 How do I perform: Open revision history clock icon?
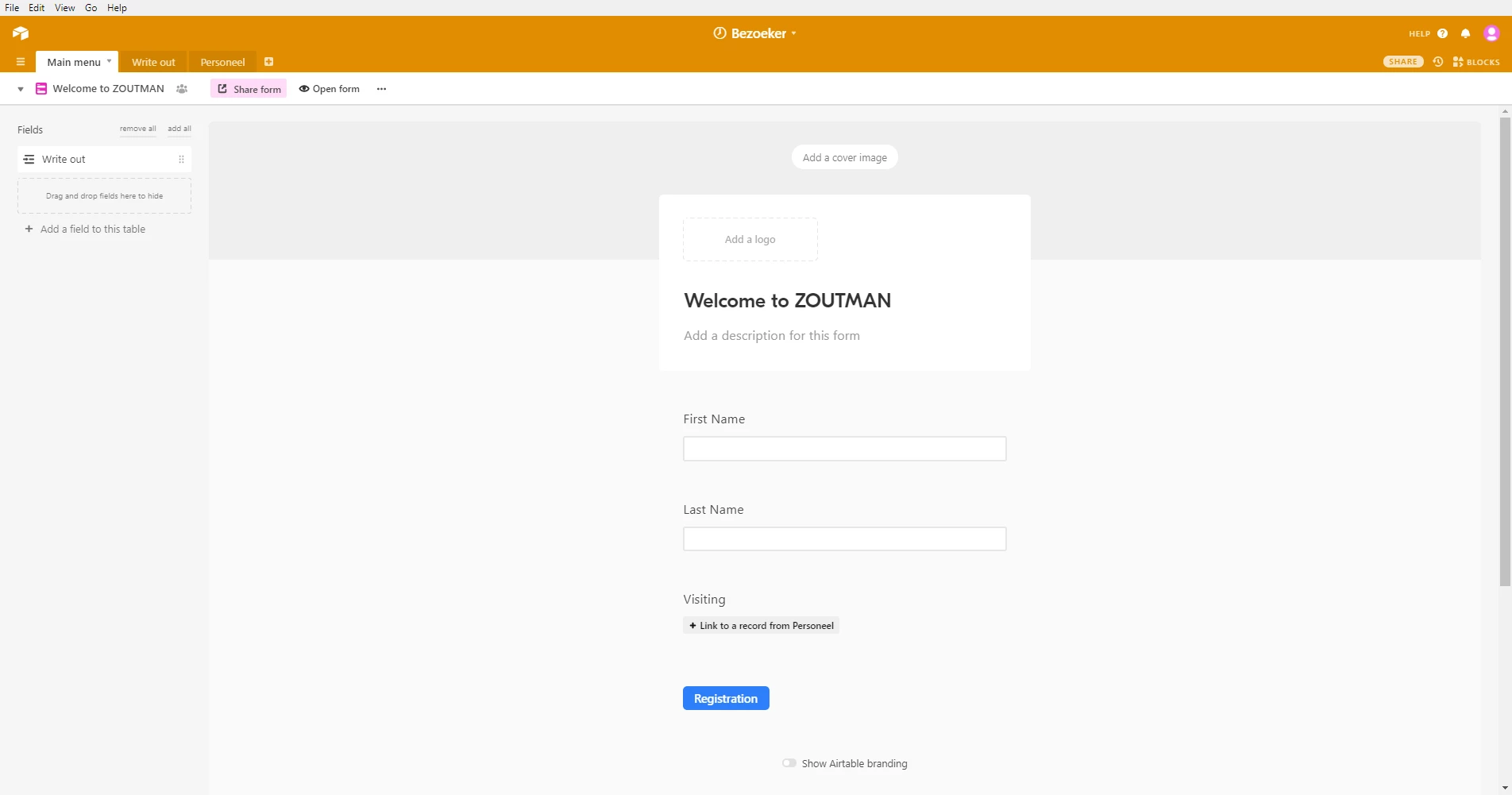pyautogui.click(x=1438, y=62)
